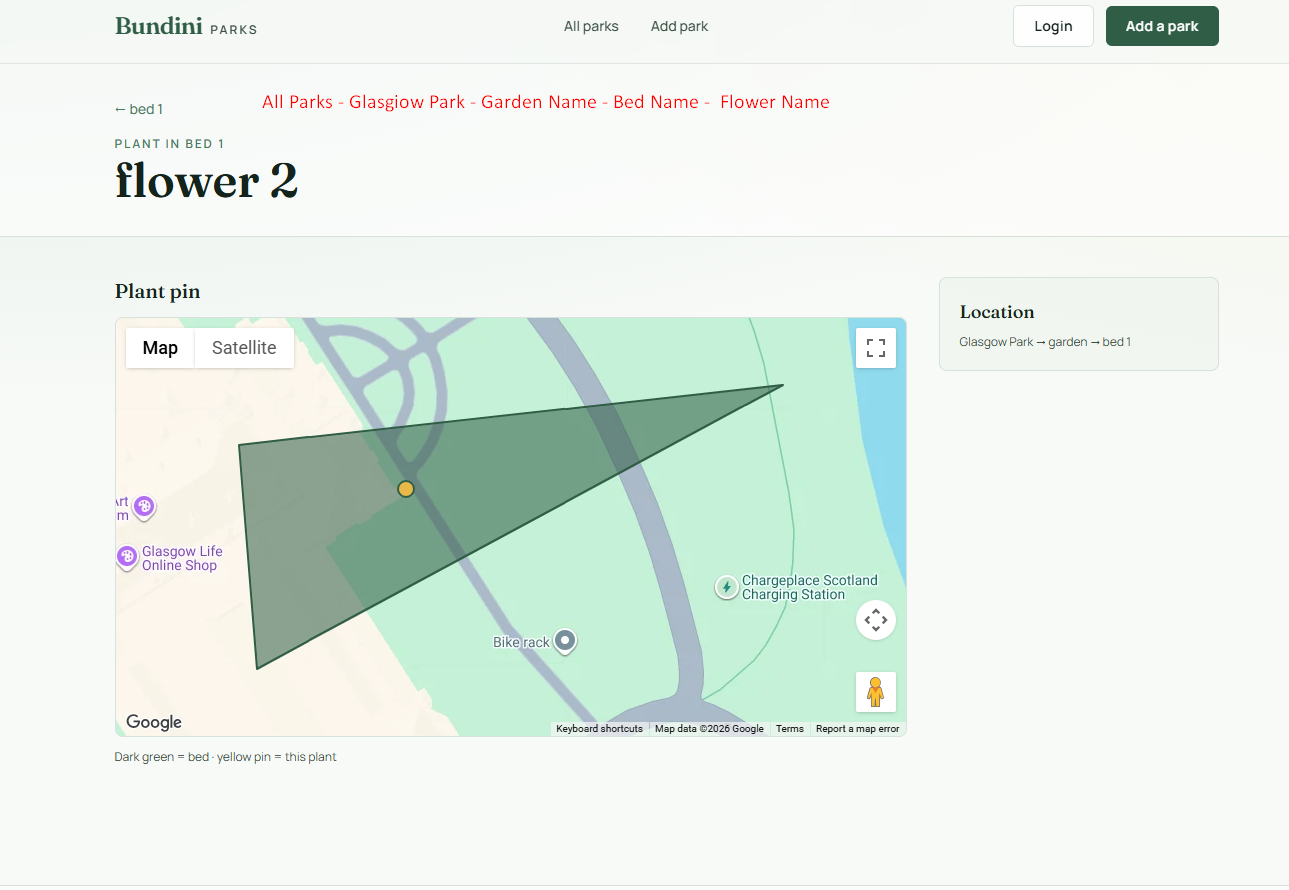Click the Google logo on map
The image size is (1289, 890).
pos(154,722)
